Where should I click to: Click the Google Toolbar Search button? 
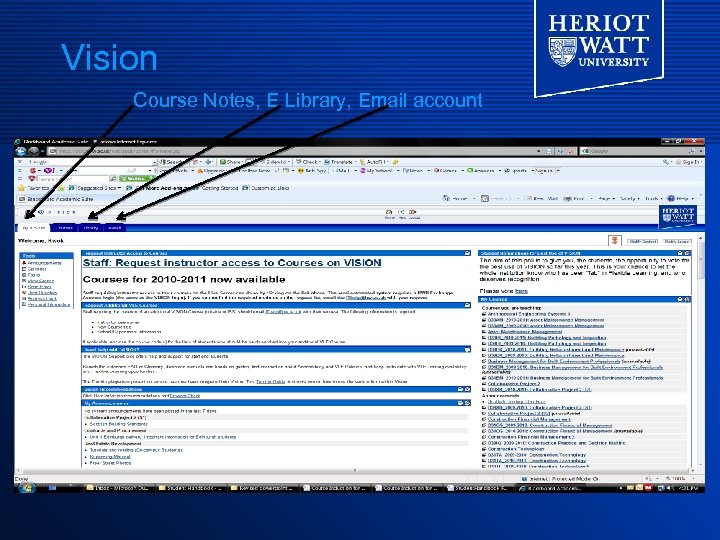tap(172, 162)
